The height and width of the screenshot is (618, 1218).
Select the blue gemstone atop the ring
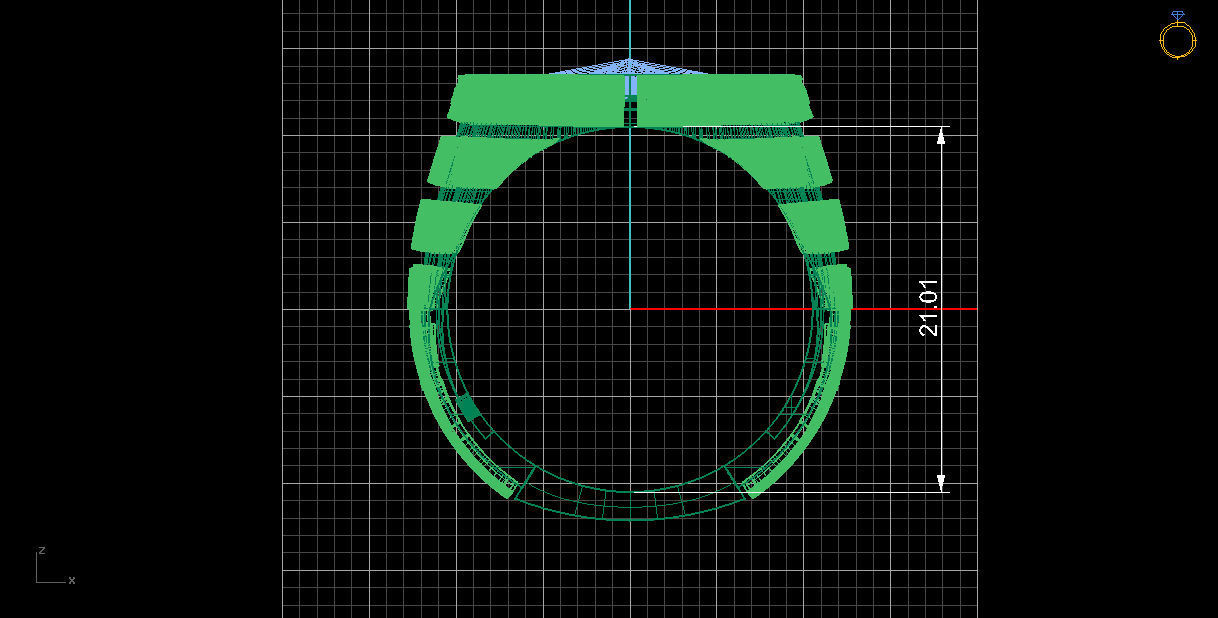point(629,67)
